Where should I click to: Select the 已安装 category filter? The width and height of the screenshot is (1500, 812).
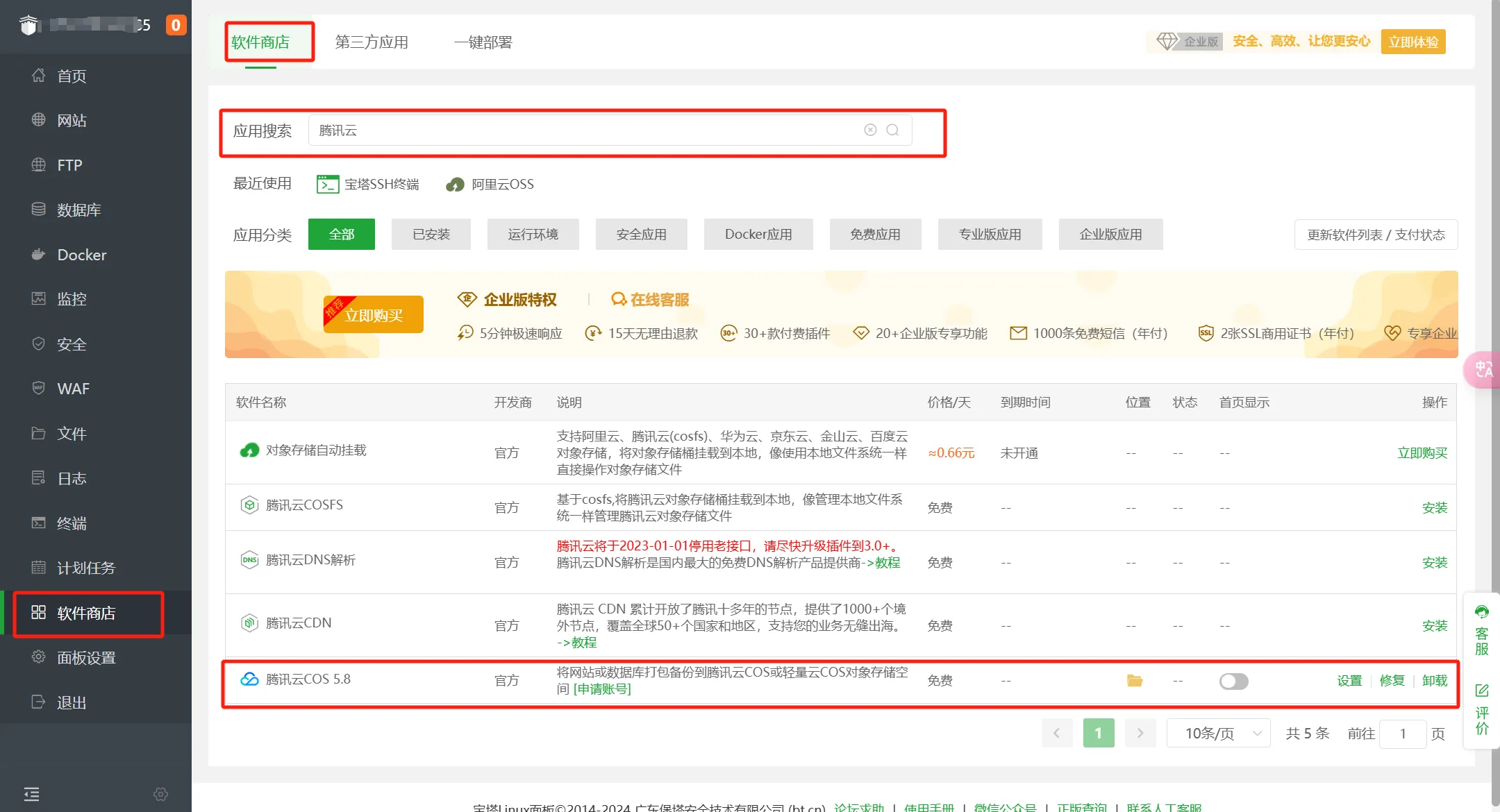coord(431,235)
